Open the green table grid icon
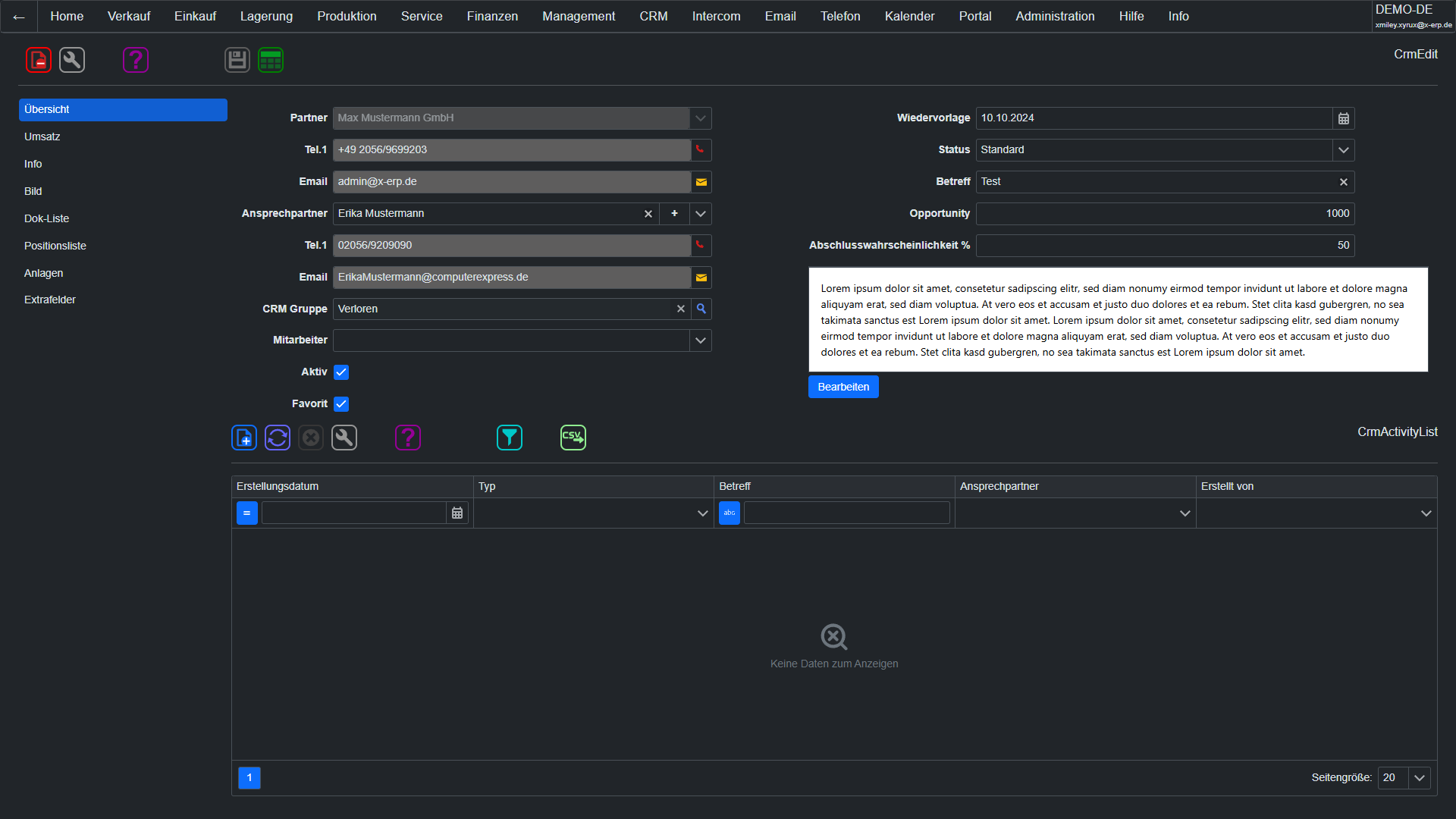 tap(271, 60)
